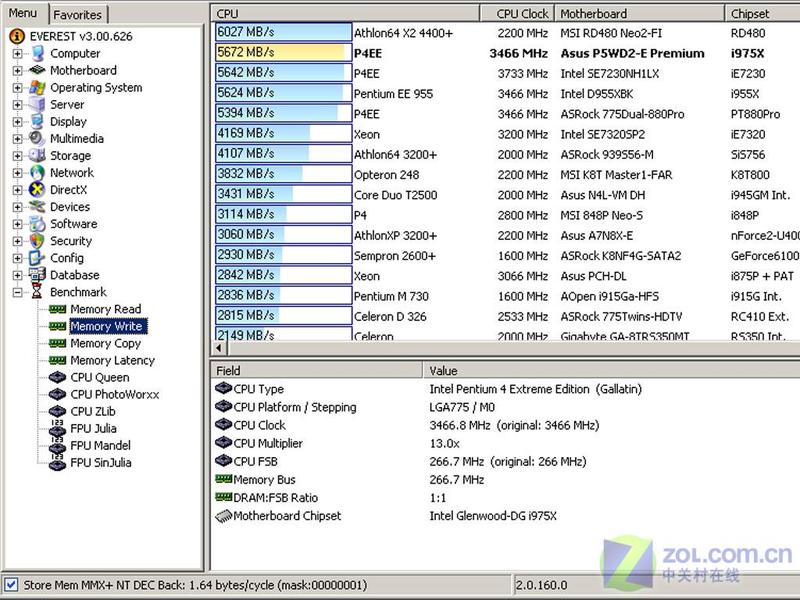This screenshot has width=800, height=600.
Task: Click the Multimedia speaker icon
Action: tap(37, 138)
